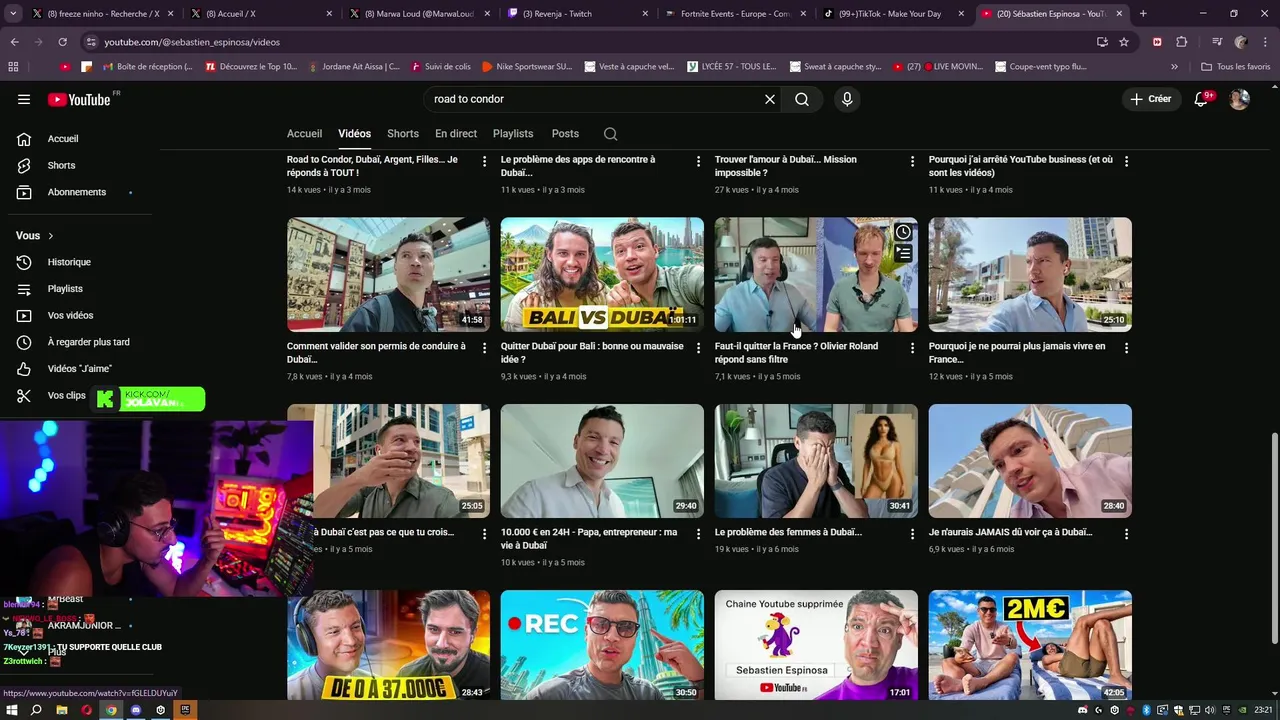Screen dimensions: 1280x720
Task: Open options for 'Je n'aurais JAMAIS dû voir ça'
Action: (x=1126, y=534)
